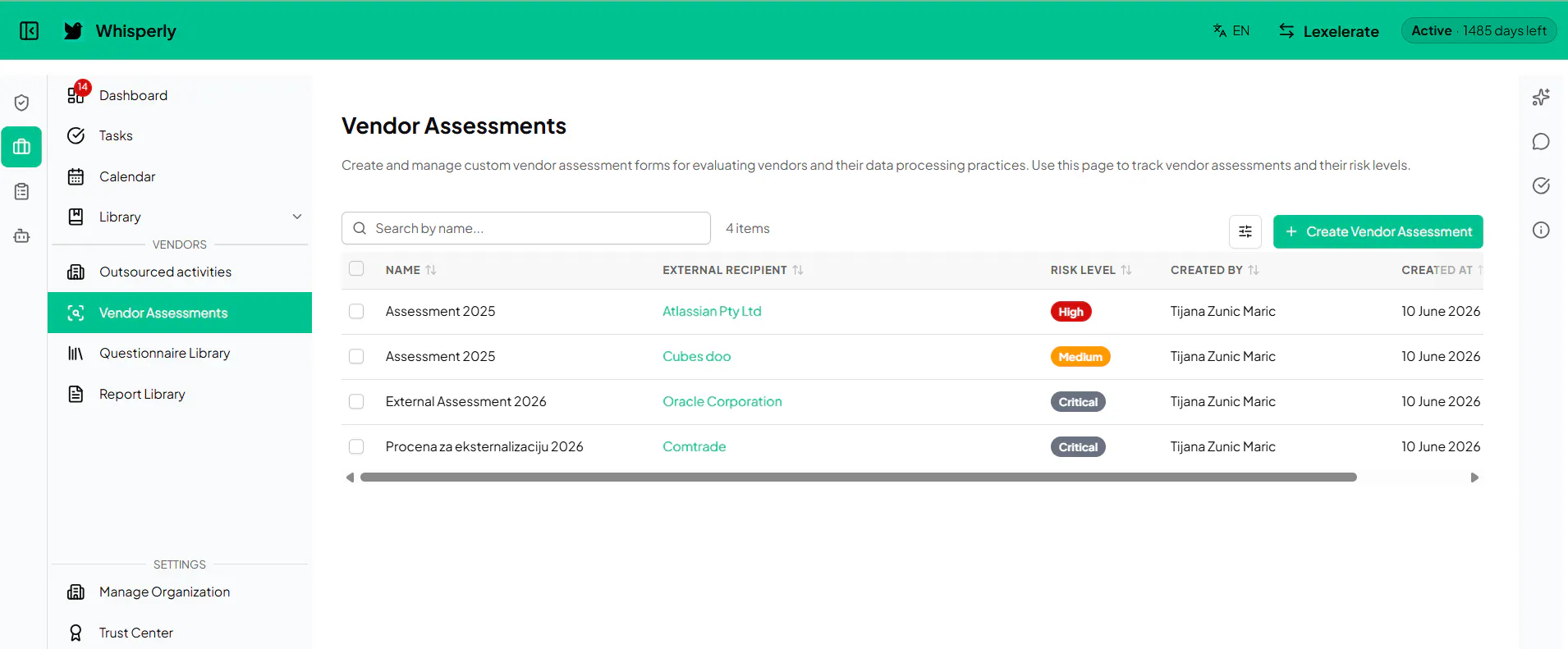Image resolution: width=1568 pixels, height=649 pixels.
Task: Open Report Library
Action: tap(180, 394)
